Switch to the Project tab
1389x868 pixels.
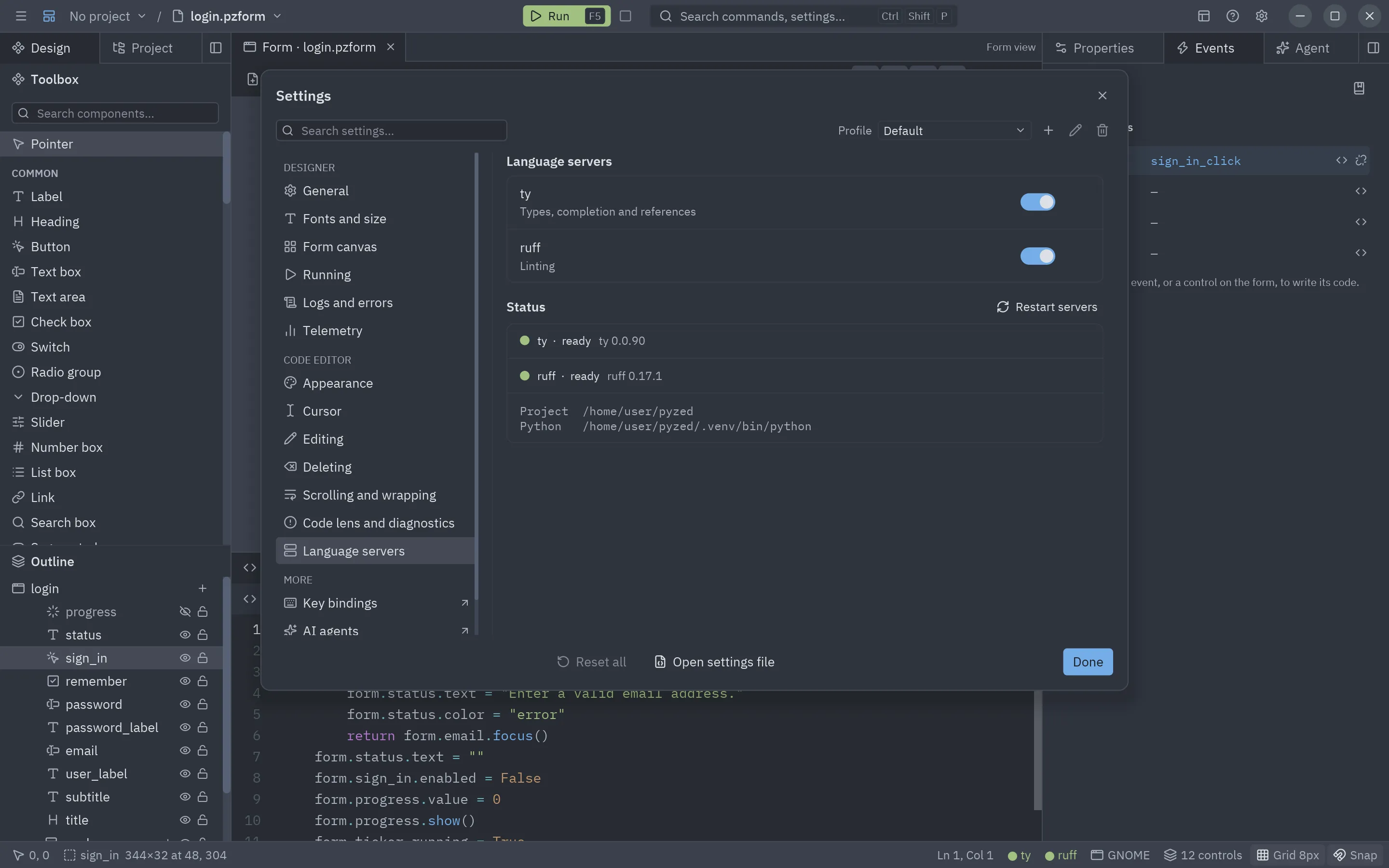tap(151, 48)
